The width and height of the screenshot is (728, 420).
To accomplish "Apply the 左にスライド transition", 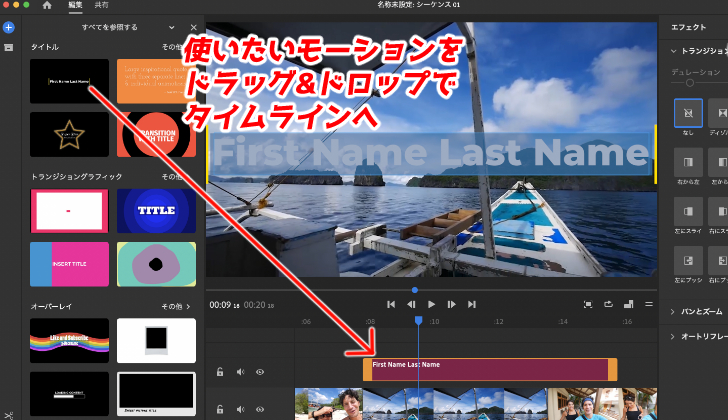I will pyautogui.click(x=688, y=212).
